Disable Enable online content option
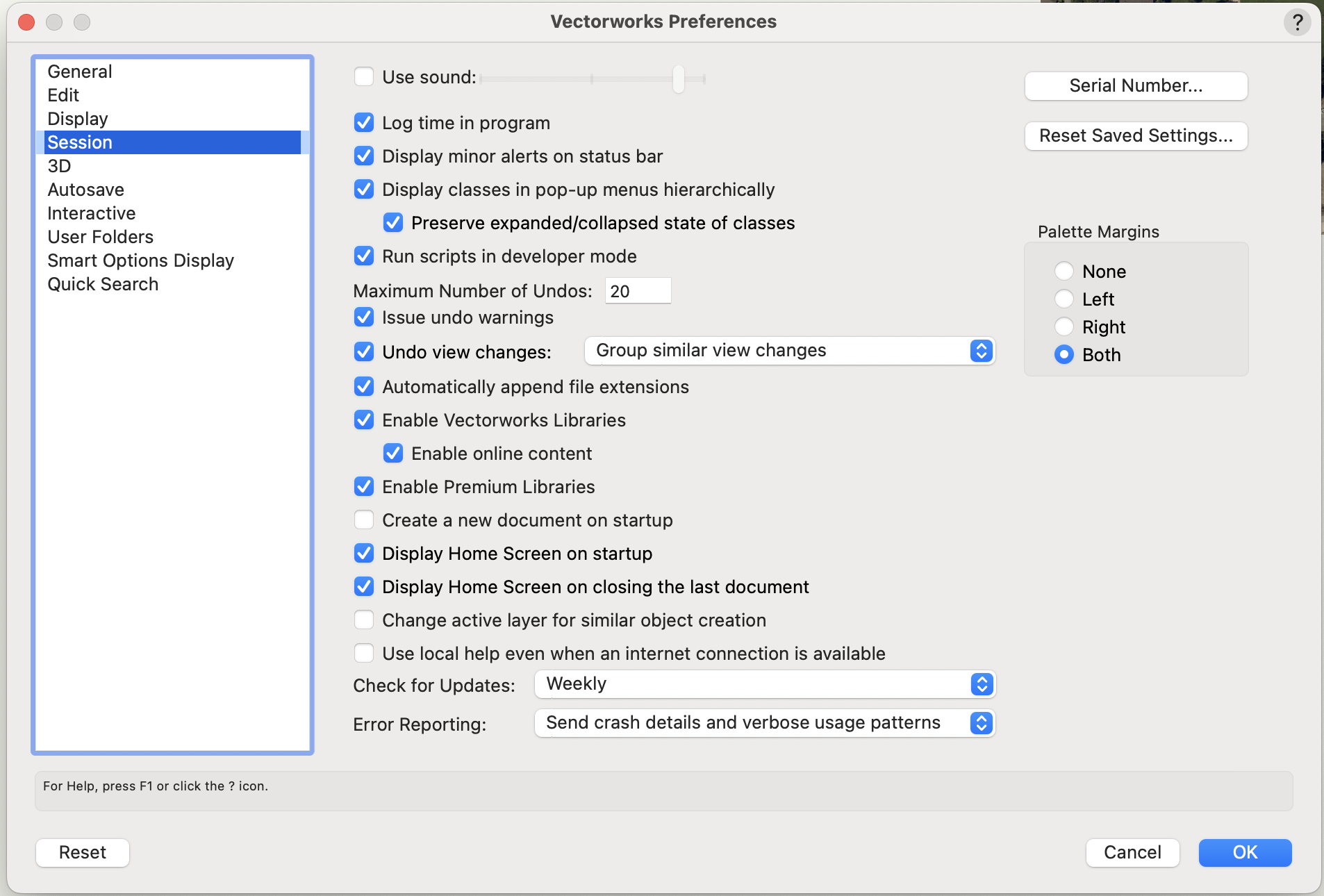 pyautogui.click(x=393, y=454)
